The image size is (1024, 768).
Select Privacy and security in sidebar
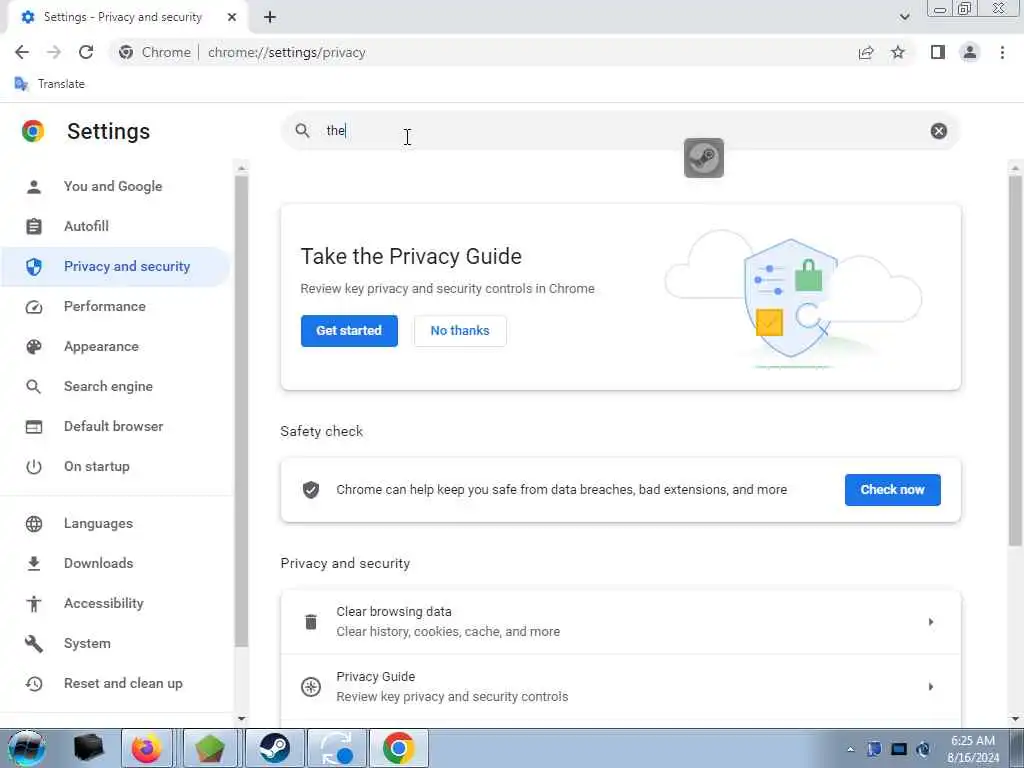point(116,266)
